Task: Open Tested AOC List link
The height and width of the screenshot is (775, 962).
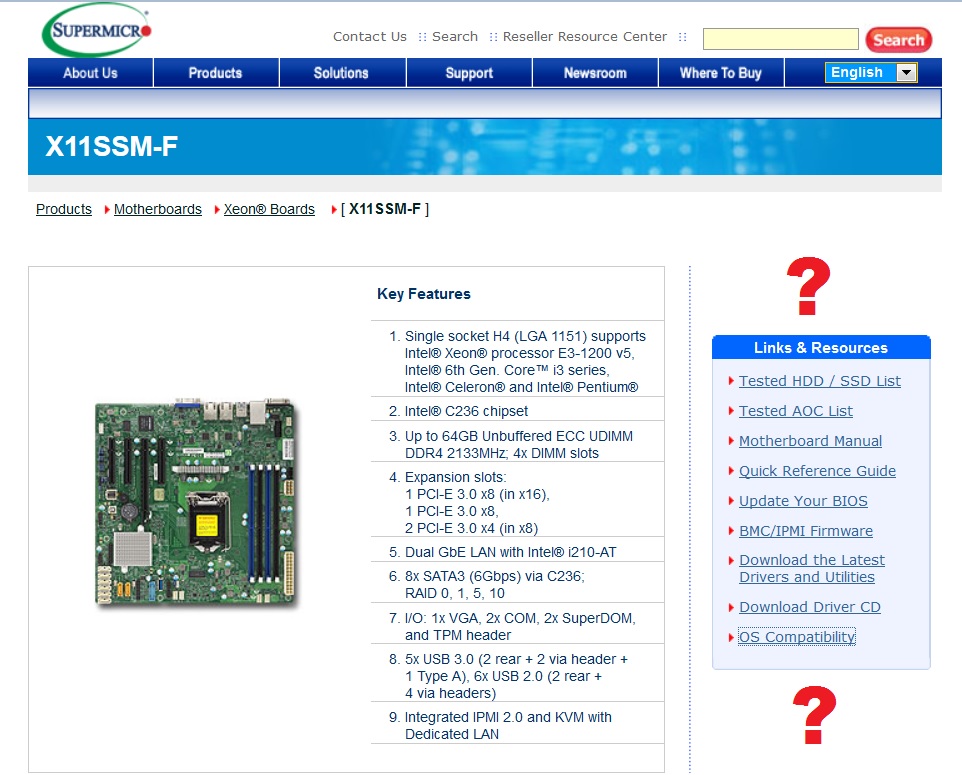Action: pos(796,411)
